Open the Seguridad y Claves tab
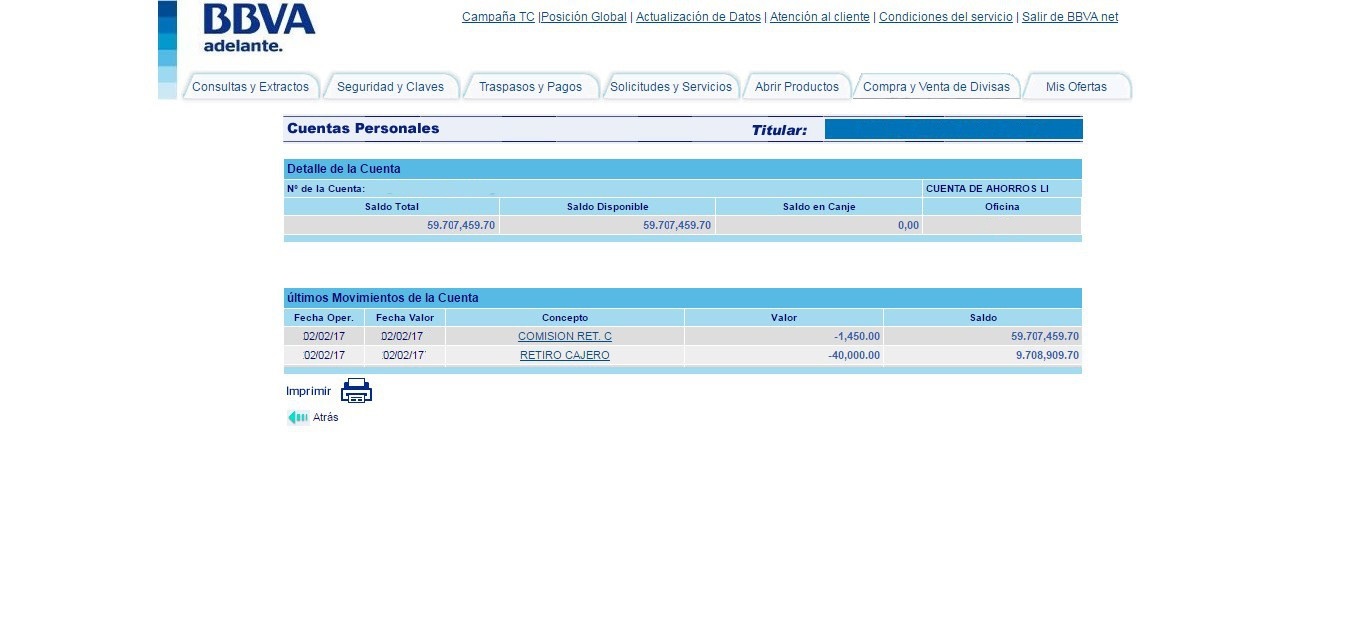The image size is (1365, 630). (x=391, y=86)
